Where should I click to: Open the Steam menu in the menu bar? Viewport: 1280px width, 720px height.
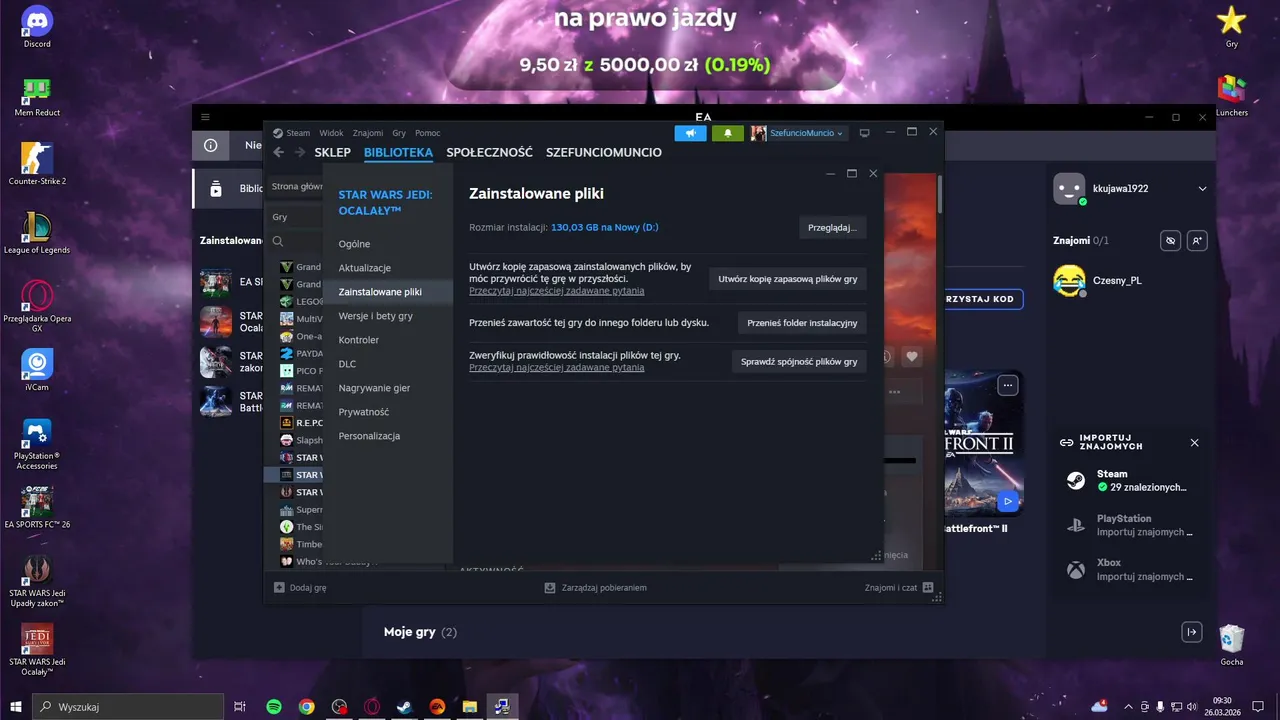(298, 133)
